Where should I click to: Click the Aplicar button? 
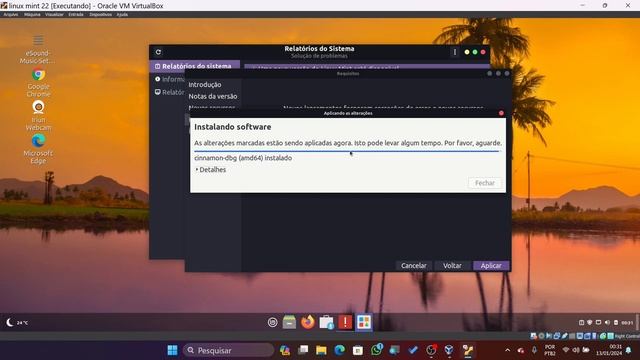491,265
